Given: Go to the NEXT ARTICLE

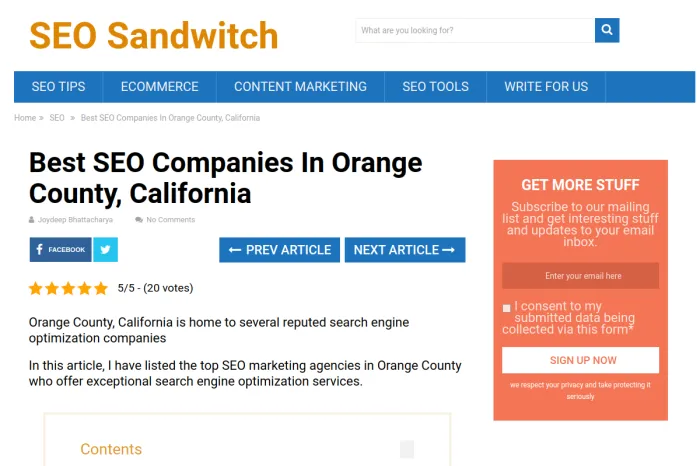Looking at the screenshot, I should [x=405, y=250].
